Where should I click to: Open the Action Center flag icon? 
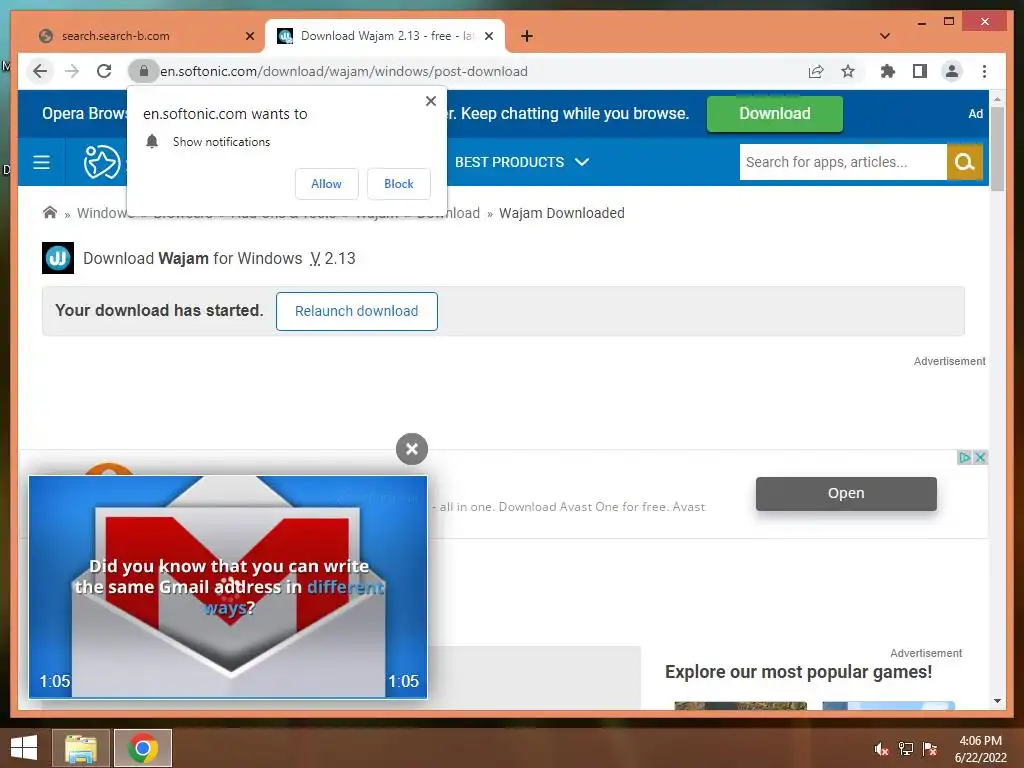tap(930, 749)
